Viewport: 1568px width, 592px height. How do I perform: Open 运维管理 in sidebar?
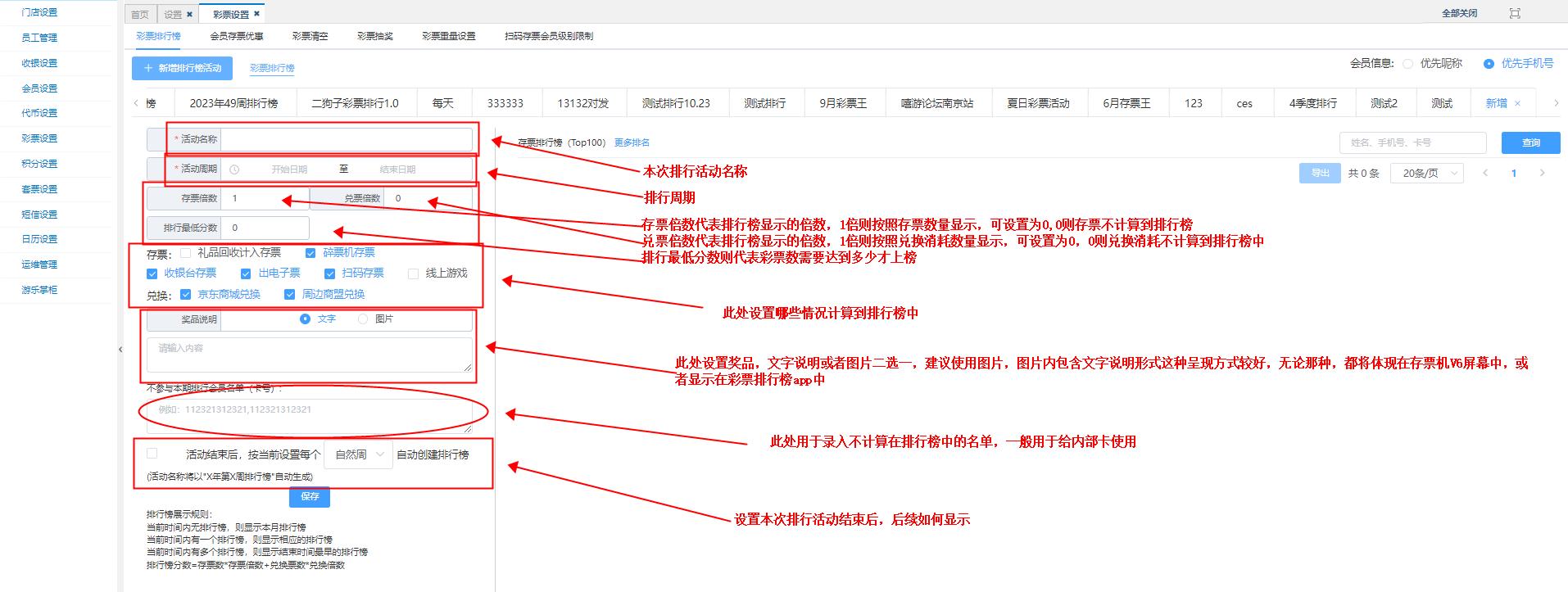[x=39, y=264]
